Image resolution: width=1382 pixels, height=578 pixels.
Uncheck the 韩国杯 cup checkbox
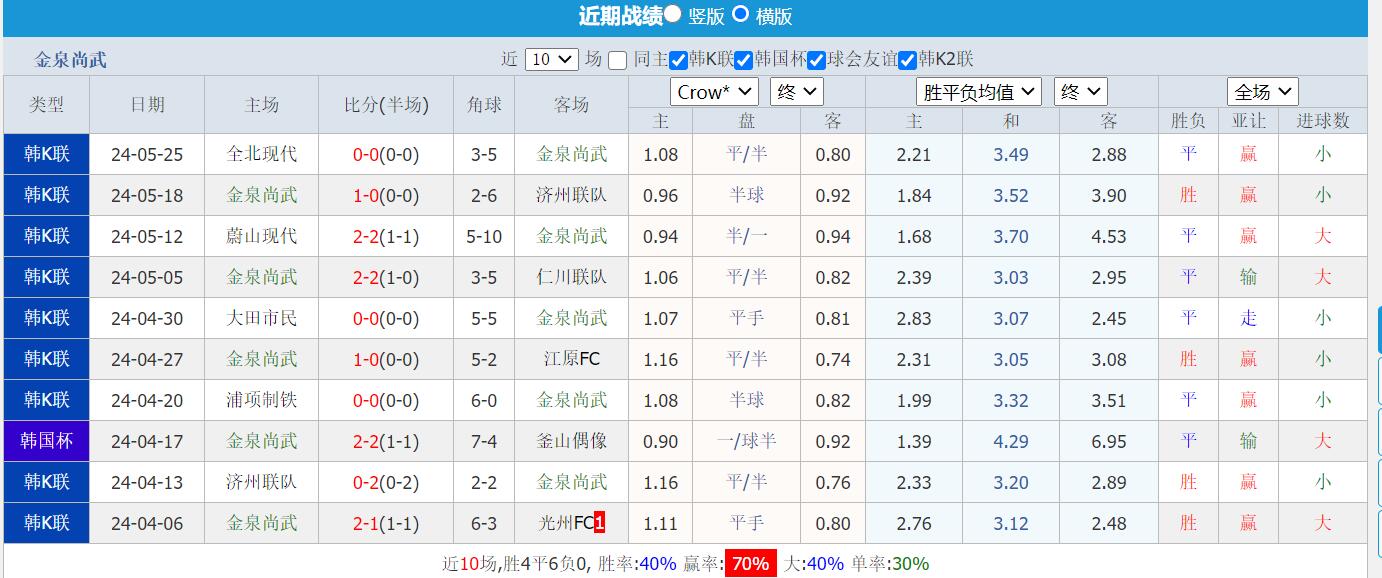coord(741,60)
